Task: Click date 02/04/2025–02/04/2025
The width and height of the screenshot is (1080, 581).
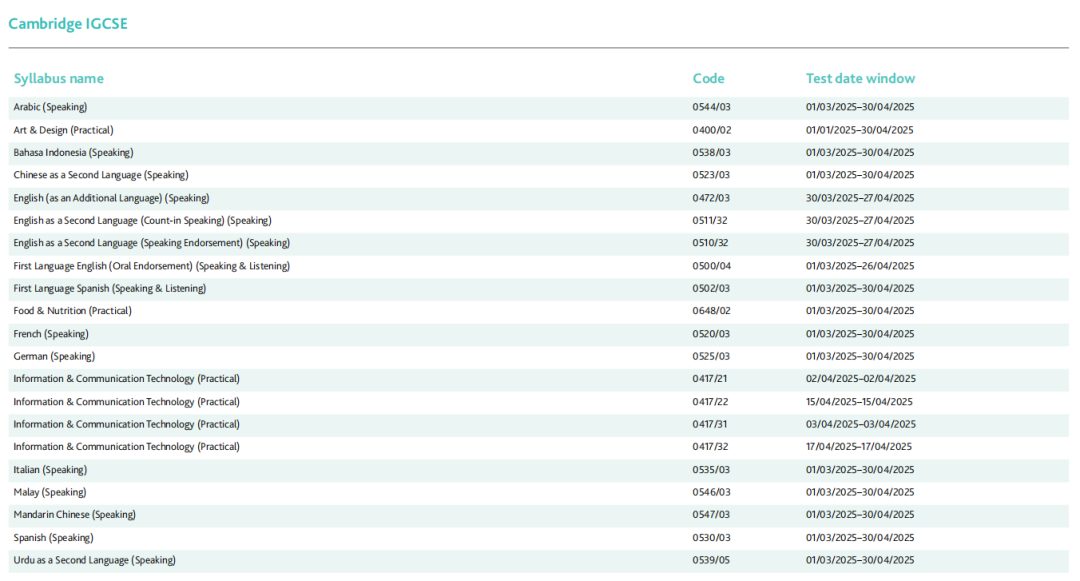Action: (x=861, y=379)
